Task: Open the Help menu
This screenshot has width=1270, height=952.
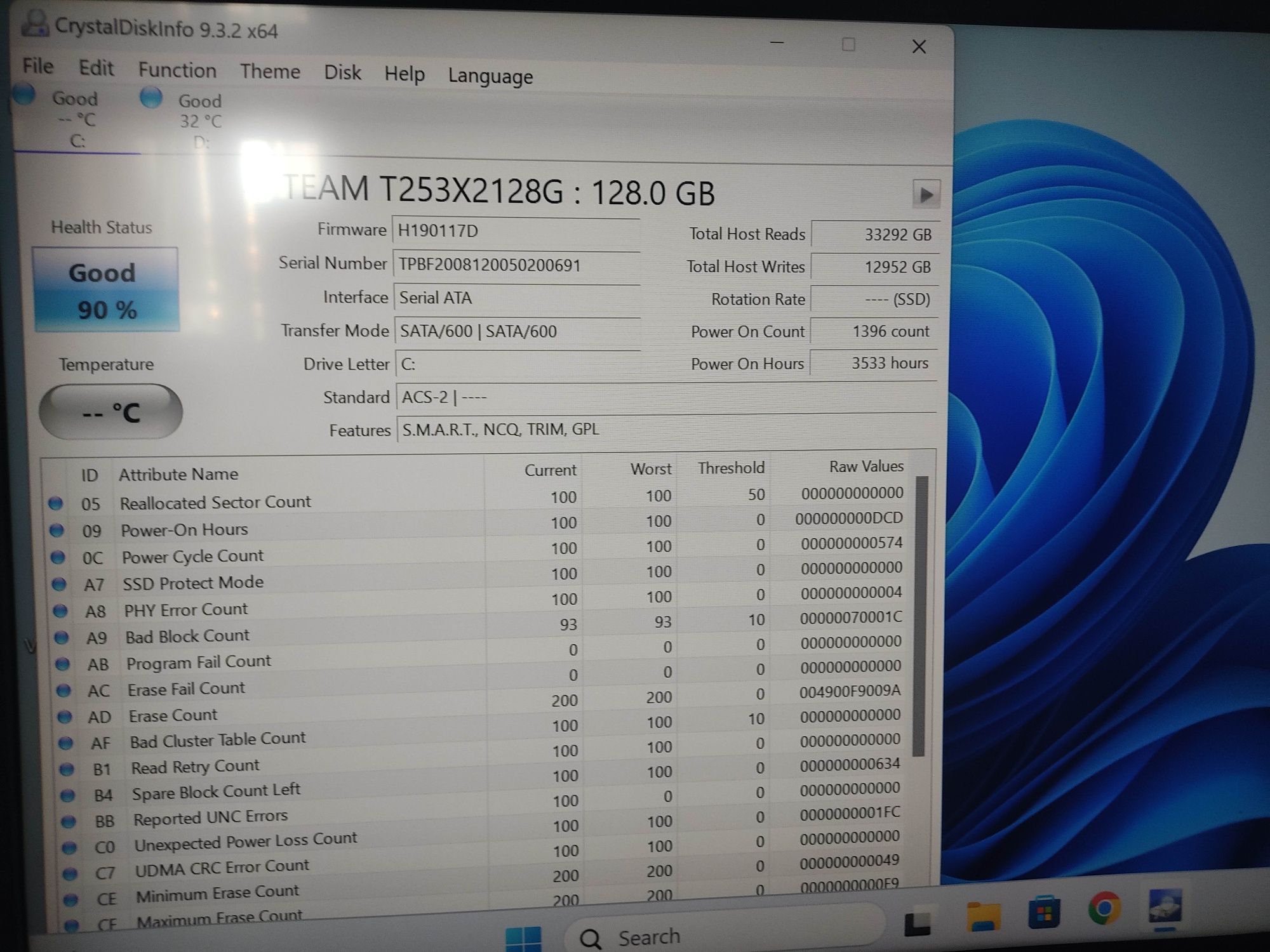Action: tap(404, 74)
